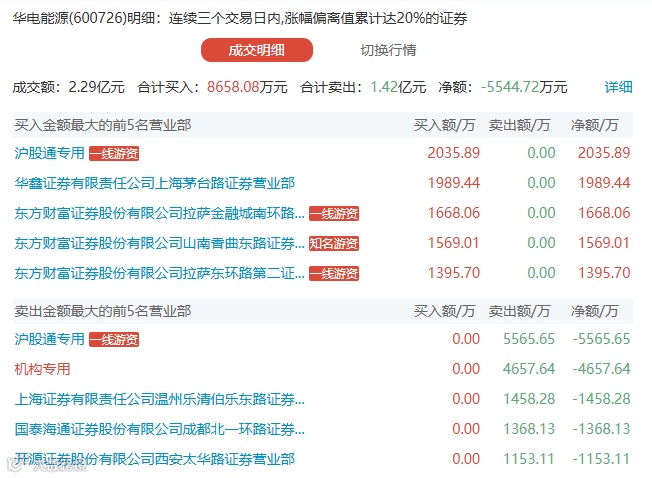
Task: Switch to the 切换行情 tab
Action: pos(388,50)
